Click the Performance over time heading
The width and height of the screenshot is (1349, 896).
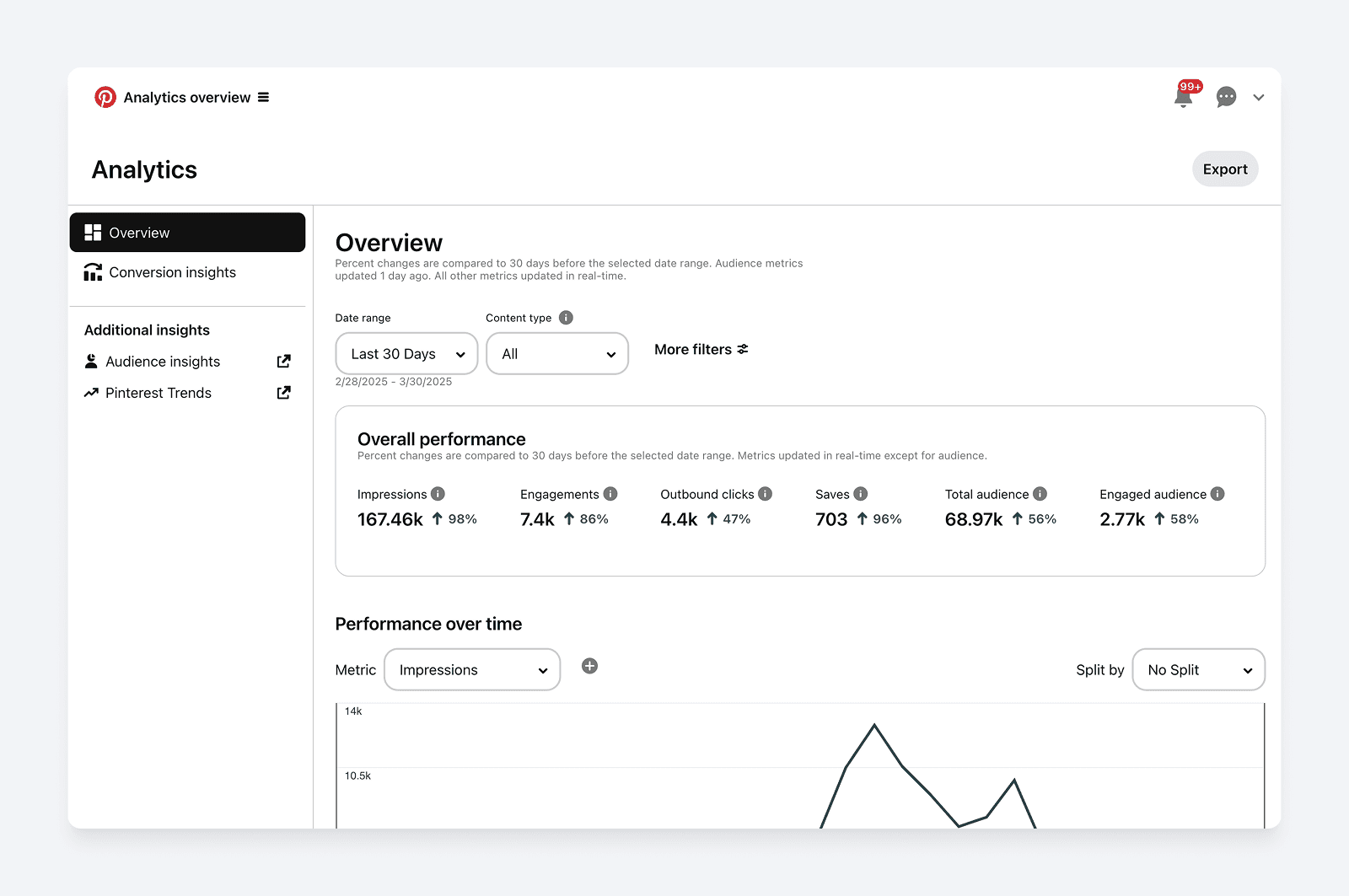[x=428, y=624]
